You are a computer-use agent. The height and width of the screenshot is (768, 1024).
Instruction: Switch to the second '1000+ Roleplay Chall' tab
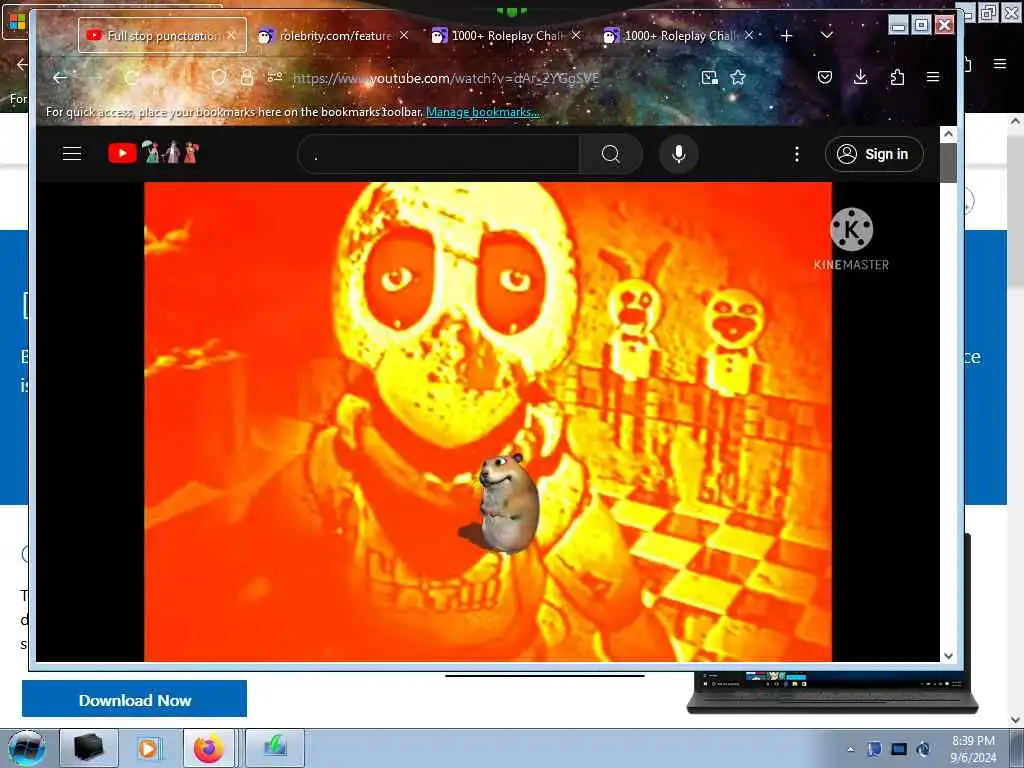tap(679, 35)
